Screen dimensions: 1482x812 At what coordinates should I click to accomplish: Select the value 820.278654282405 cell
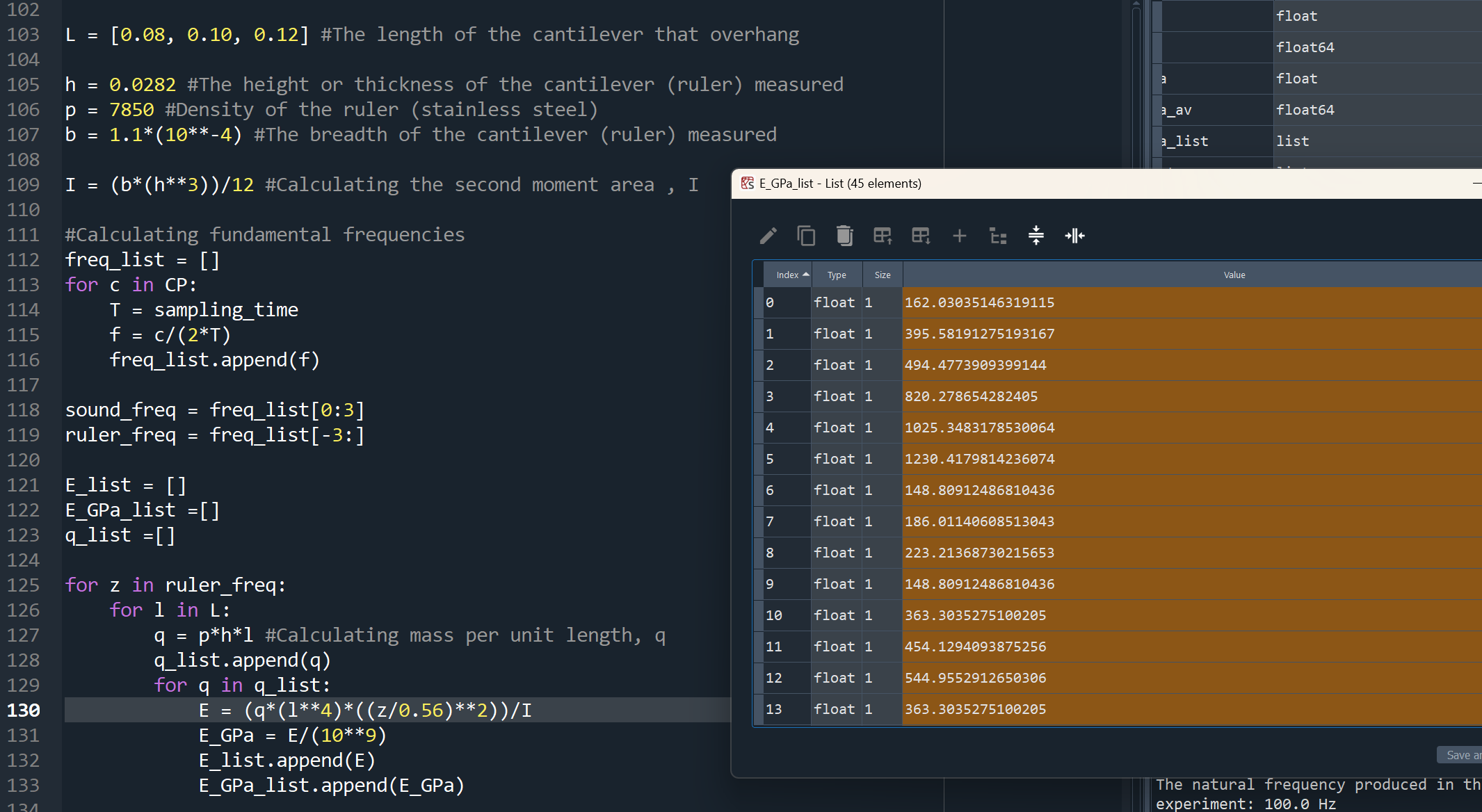pos(971,397)
